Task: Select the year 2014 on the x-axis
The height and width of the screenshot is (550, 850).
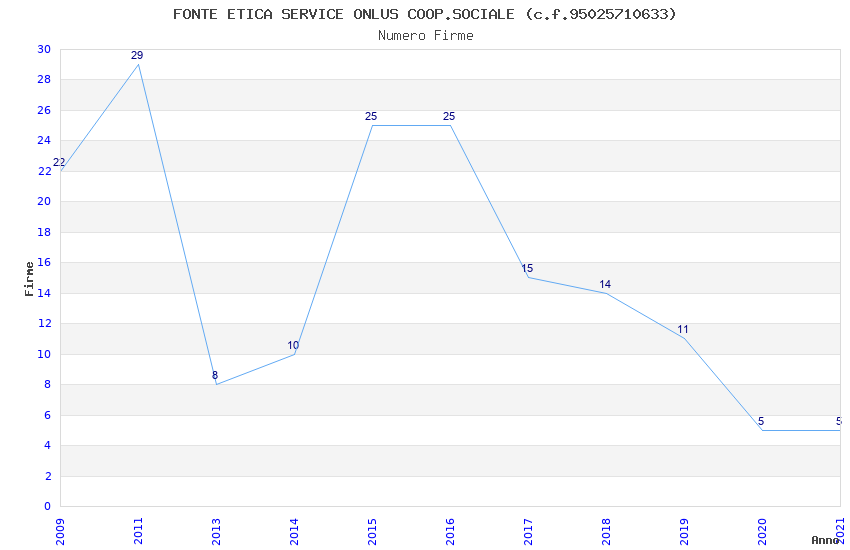Action: coord(294,532)
